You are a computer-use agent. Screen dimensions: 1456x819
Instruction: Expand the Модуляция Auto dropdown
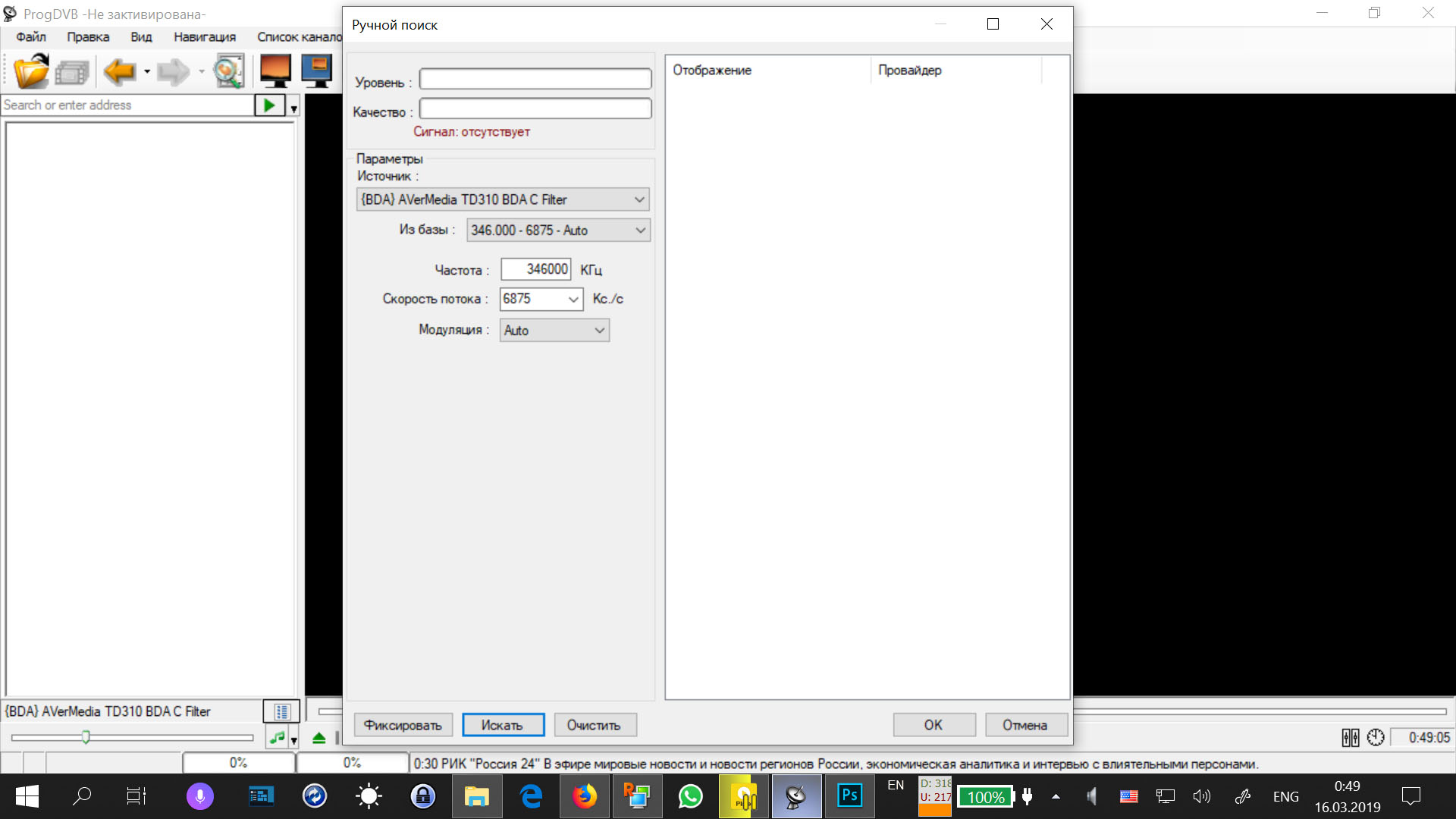(599, 331)
